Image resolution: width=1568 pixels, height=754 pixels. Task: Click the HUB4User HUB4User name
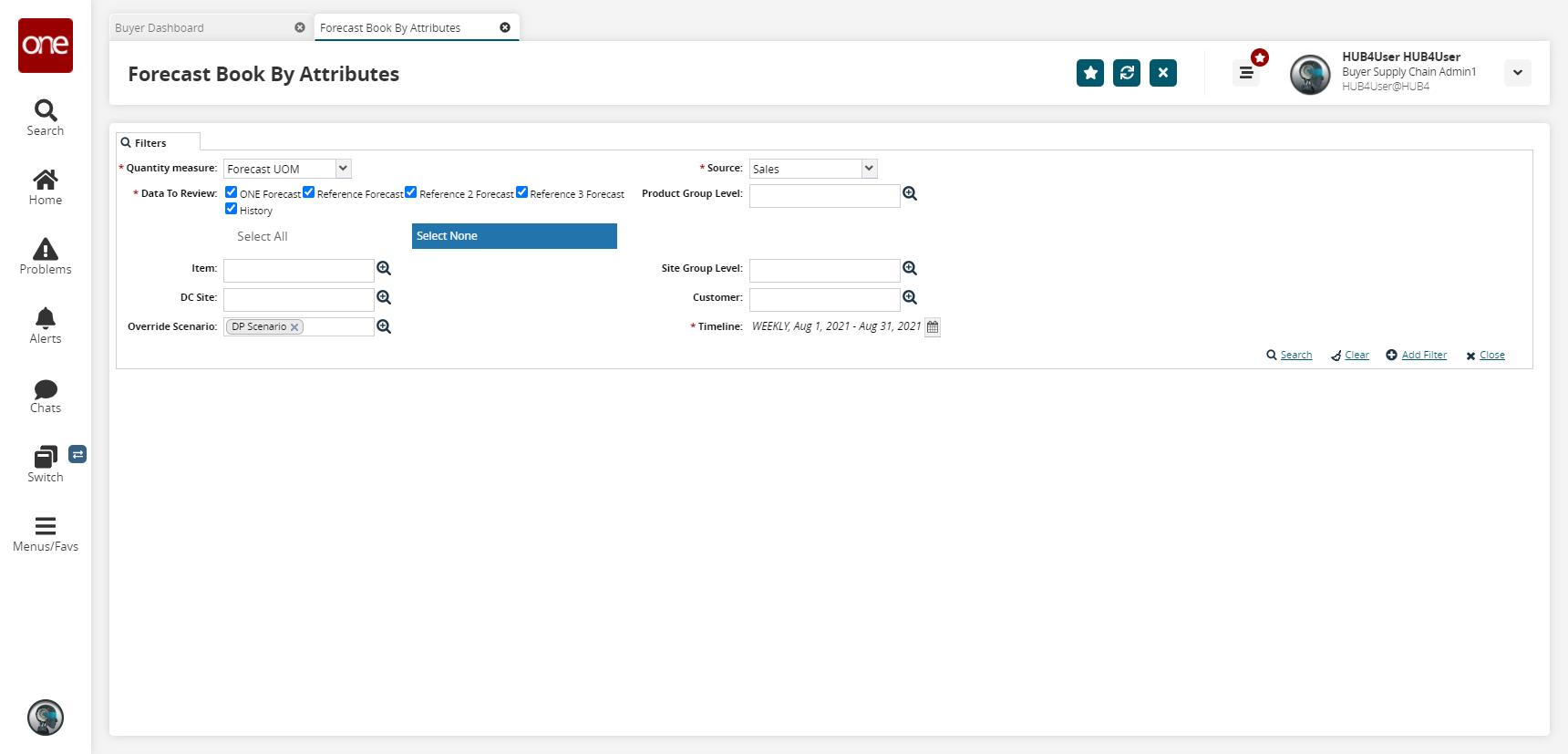[1401, 57]
